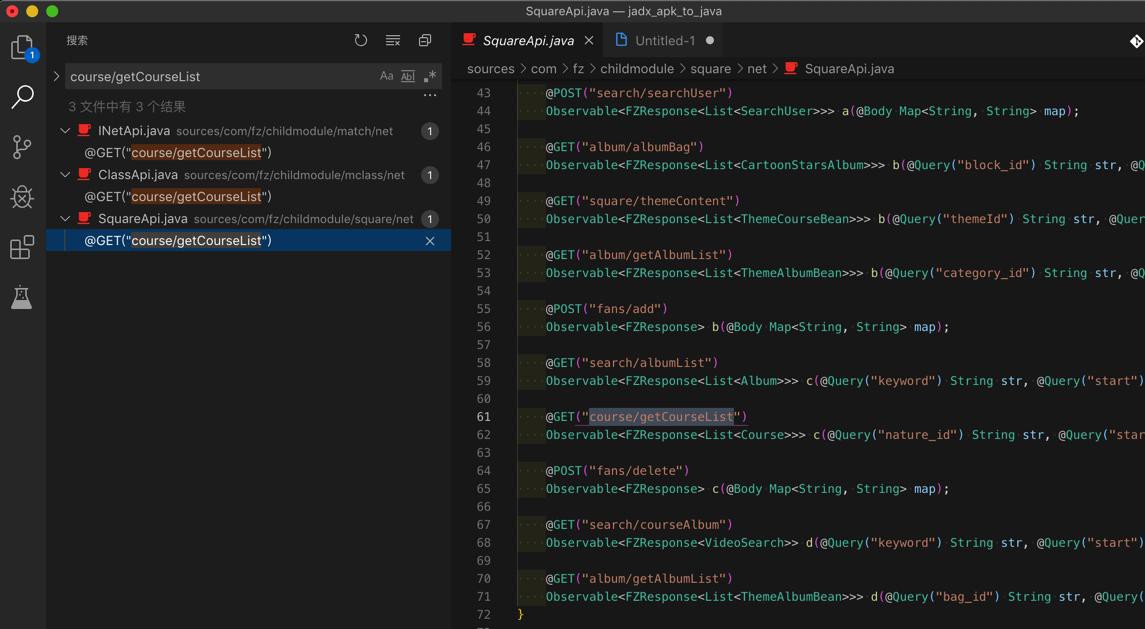Open the "childmodule" breadcrumb
Screen dimensions: 1145x629
click(637, 69)
